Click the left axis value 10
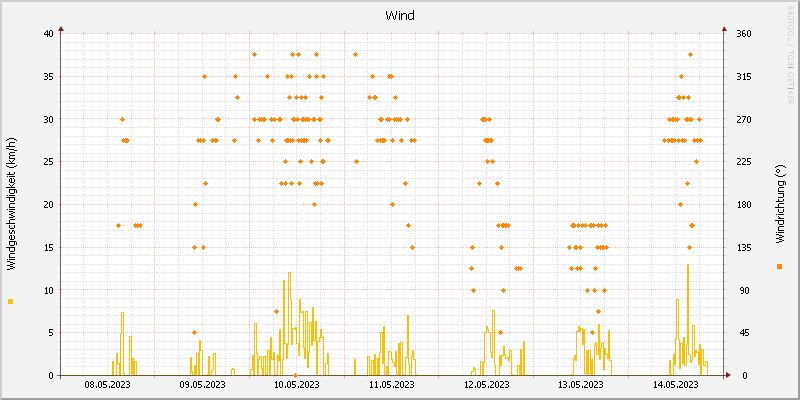 click(x=48, y=290)
